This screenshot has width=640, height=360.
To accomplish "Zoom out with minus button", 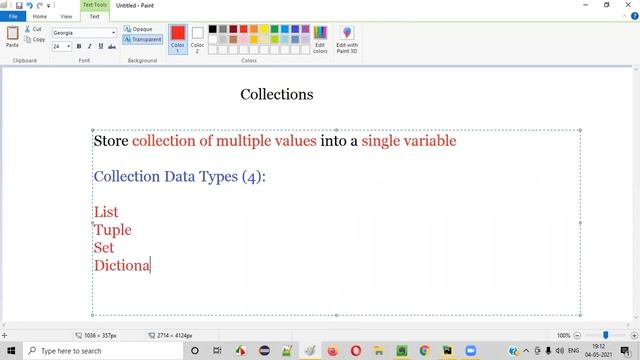I will tap(577, 336).
